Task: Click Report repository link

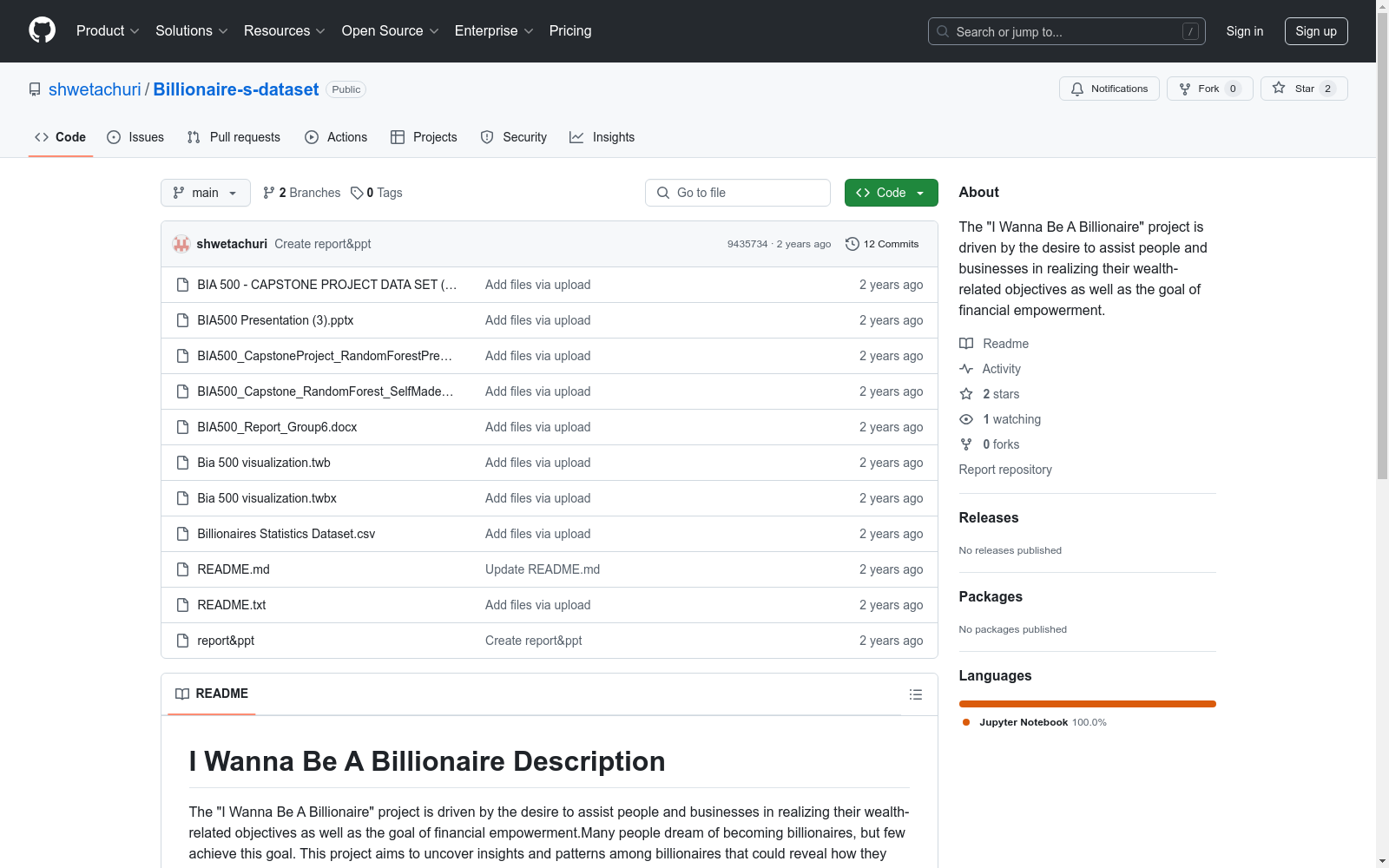Action: click(1005, 470)
